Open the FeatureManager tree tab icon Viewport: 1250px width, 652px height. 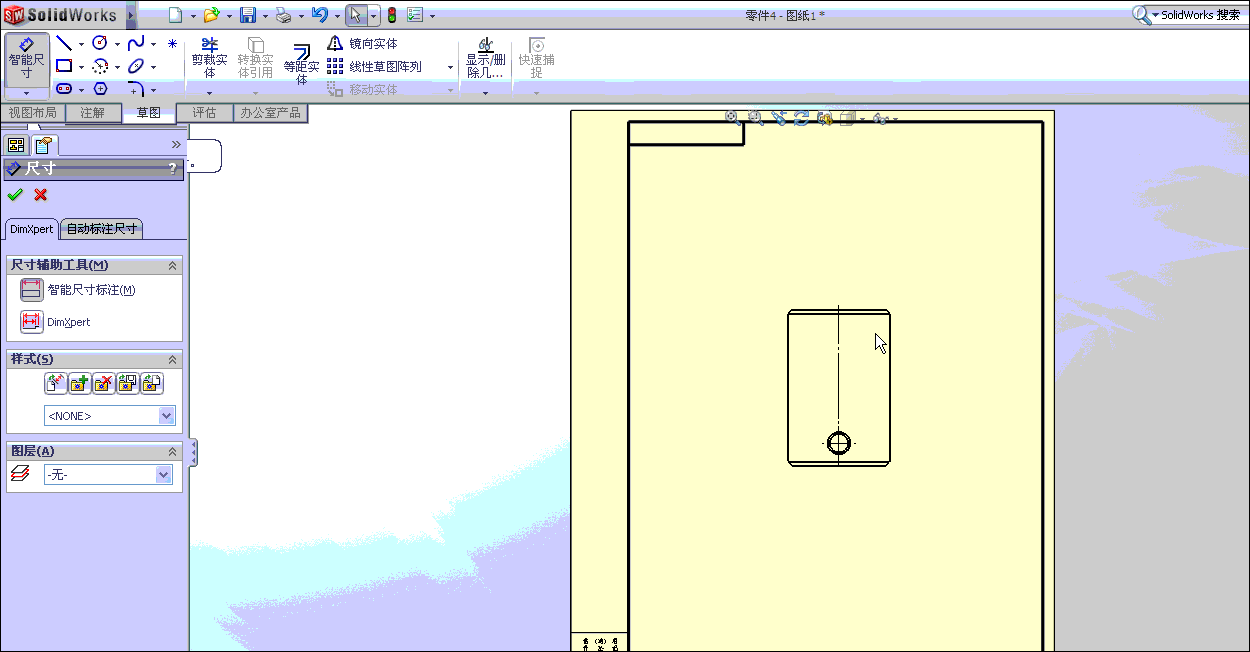(16, 145)
